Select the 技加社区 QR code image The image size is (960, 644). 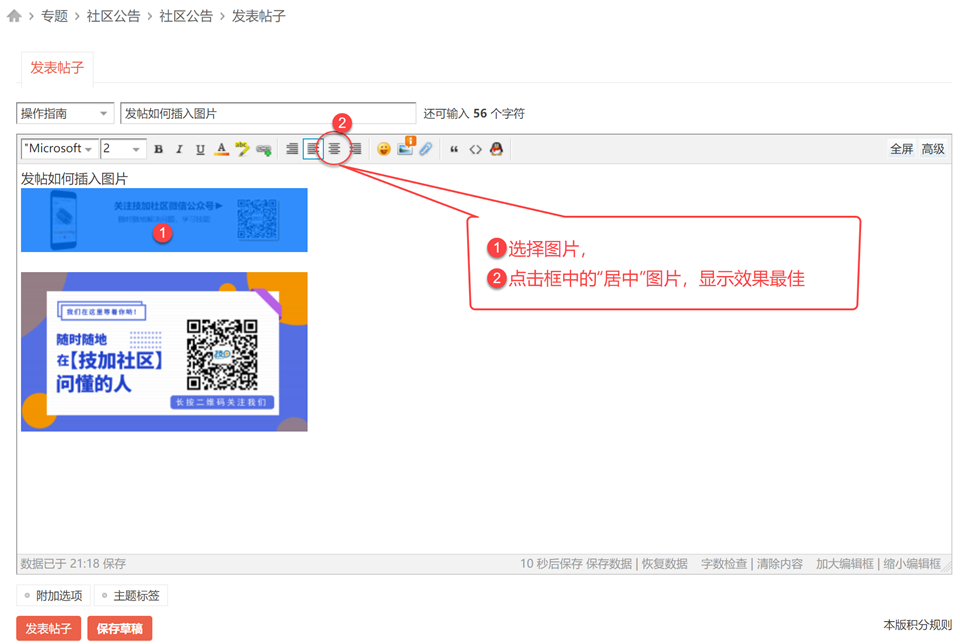[164, 352]
